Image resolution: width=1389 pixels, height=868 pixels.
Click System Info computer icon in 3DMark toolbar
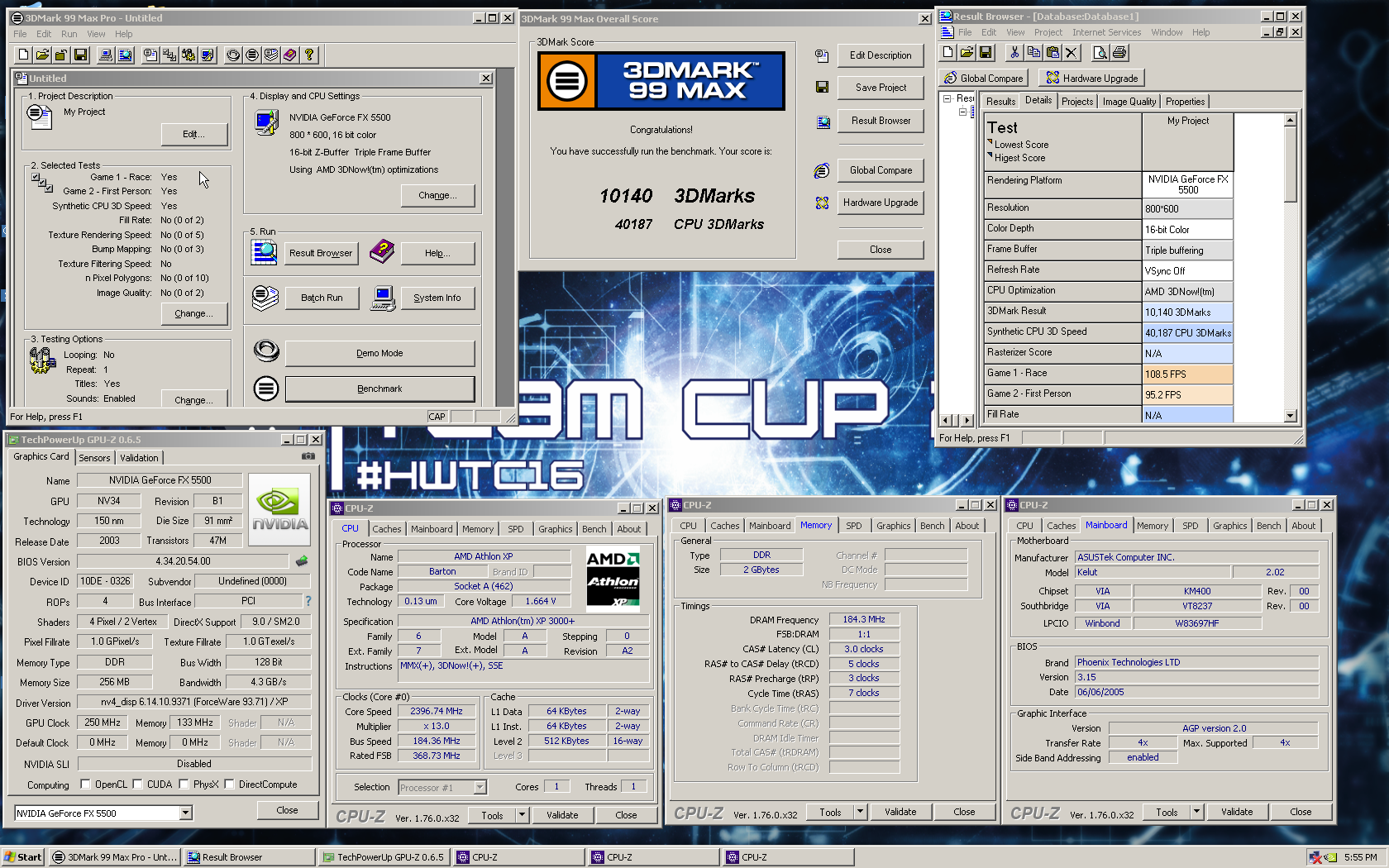106,55
